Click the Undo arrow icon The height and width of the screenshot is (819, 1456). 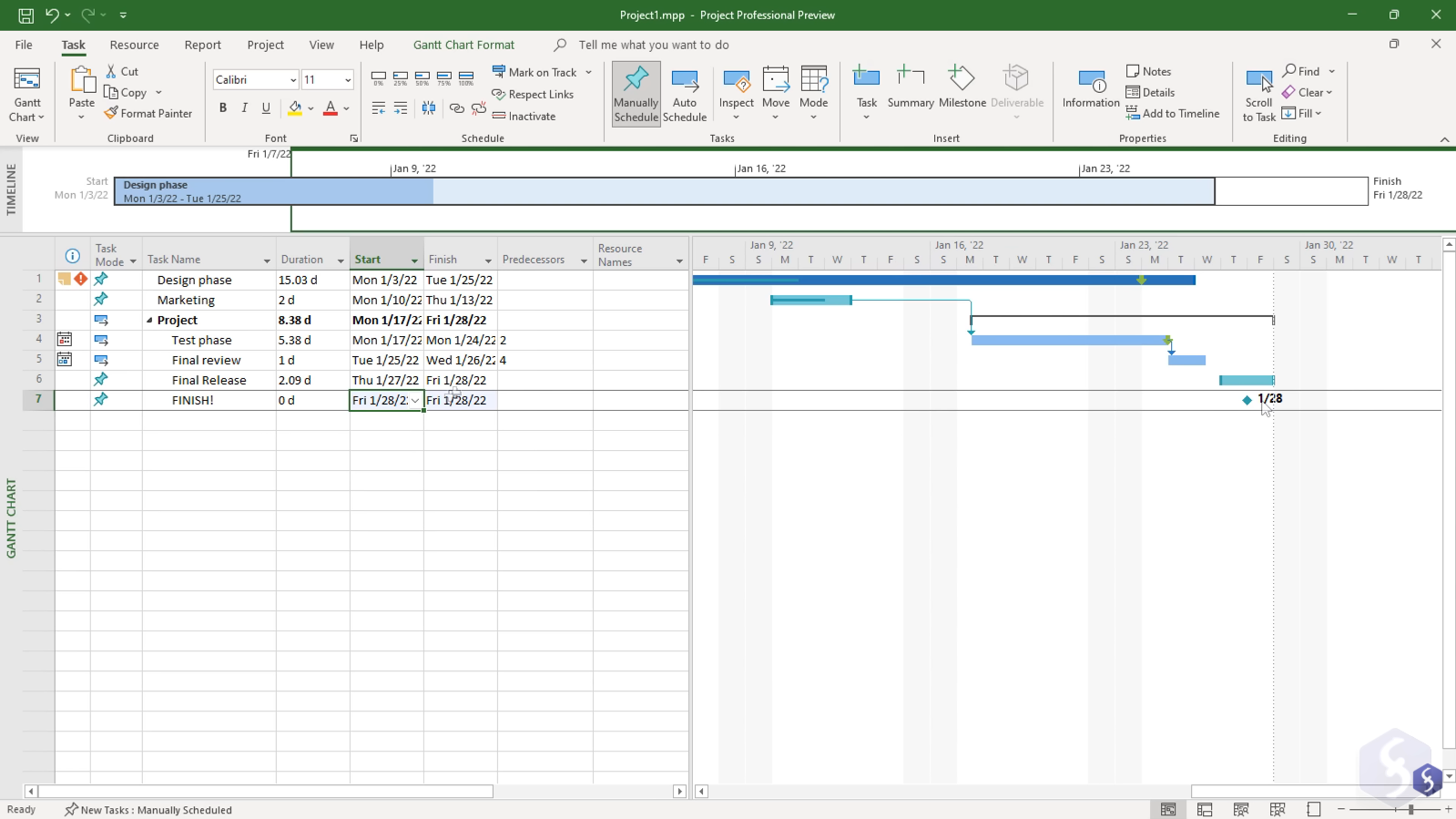52,15
